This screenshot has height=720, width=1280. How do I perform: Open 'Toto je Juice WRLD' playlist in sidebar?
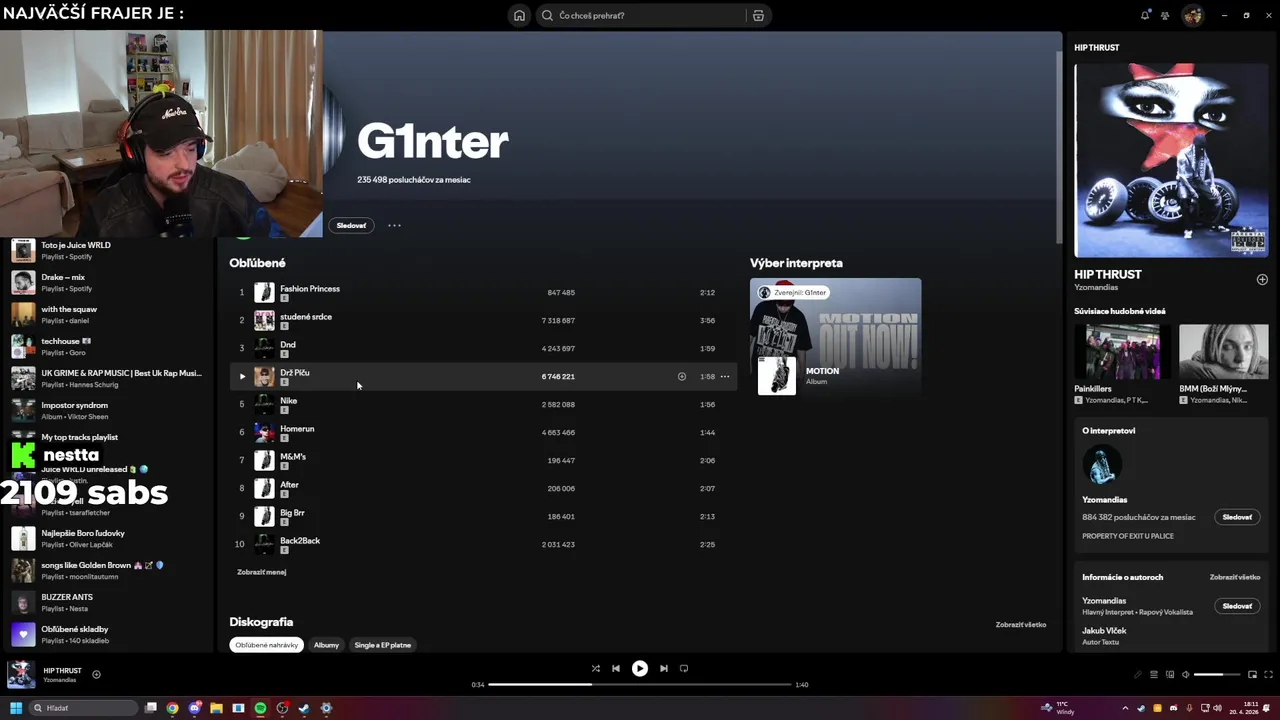tap(108, 250)
